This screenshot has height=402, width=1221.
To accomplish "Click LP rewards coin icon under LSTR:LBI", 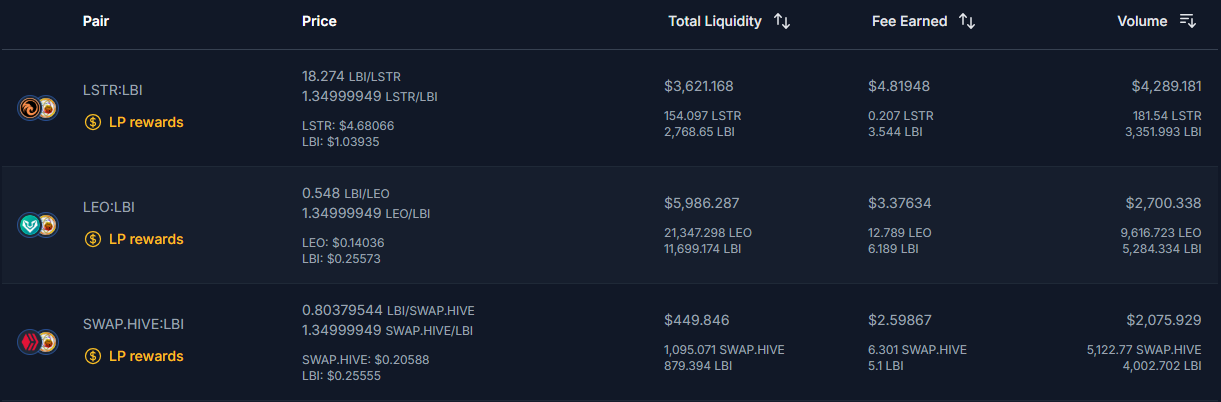I will tap(93, 122).
